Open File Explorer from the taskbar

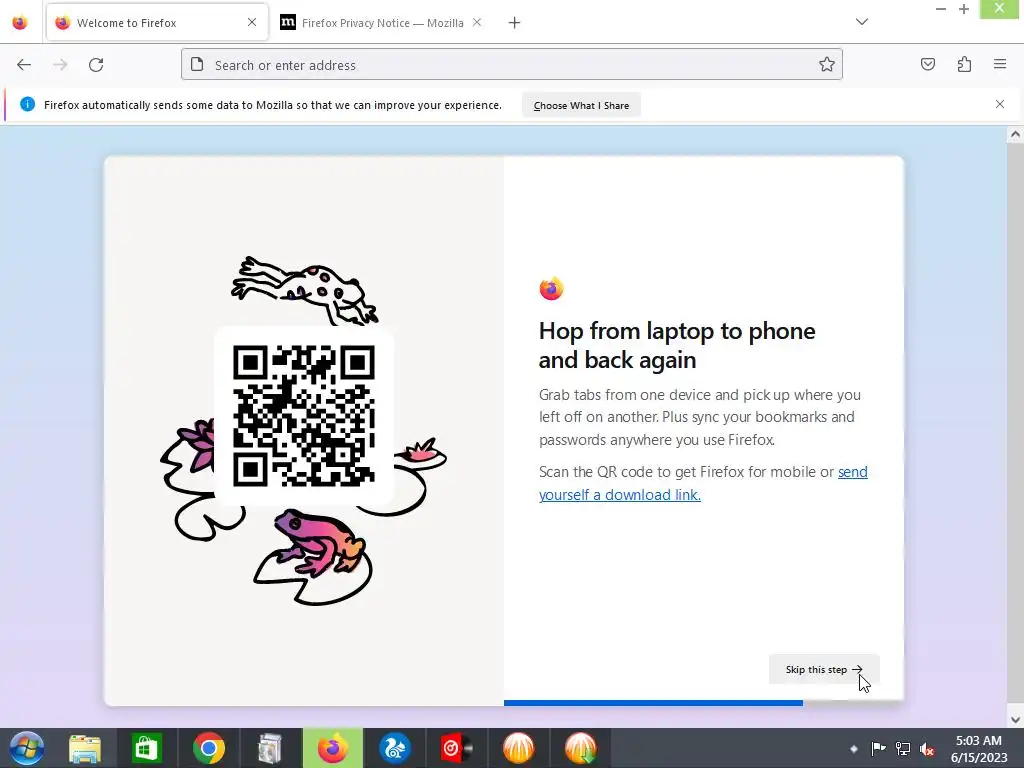[x=85, y=748]
